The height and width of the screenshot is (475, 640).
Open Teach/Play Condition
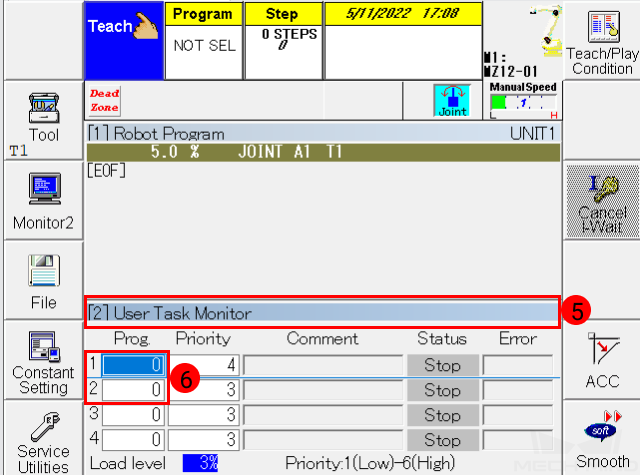[x=602, y=41]
